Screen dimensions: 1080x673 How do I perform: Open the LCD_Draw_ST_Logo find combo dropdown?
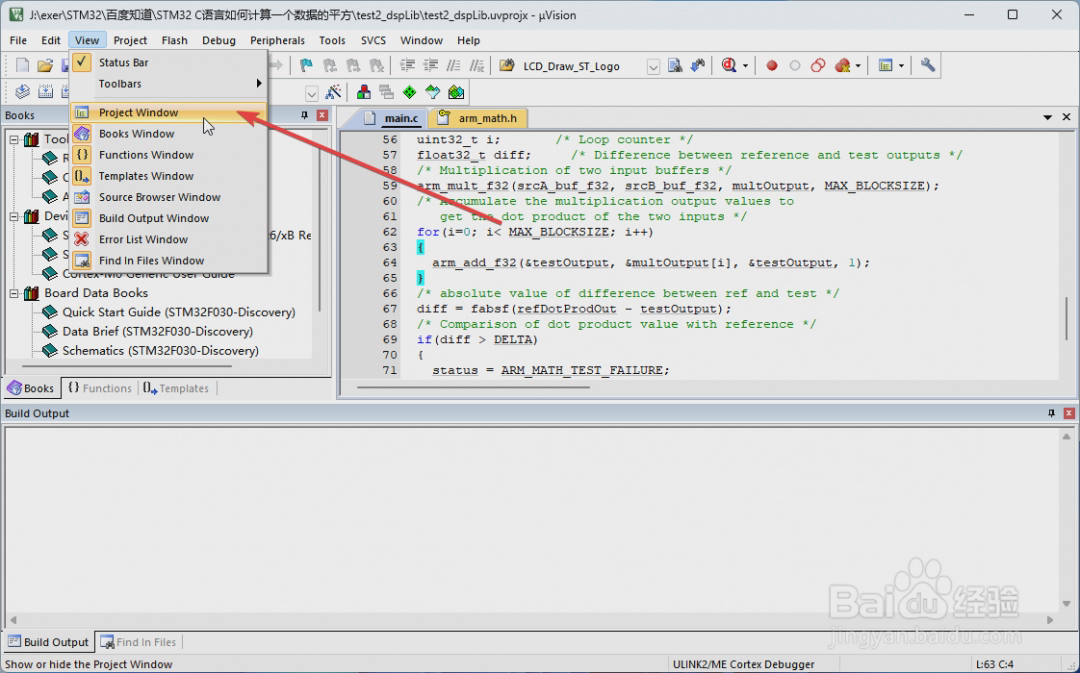(x=653, y=67)
